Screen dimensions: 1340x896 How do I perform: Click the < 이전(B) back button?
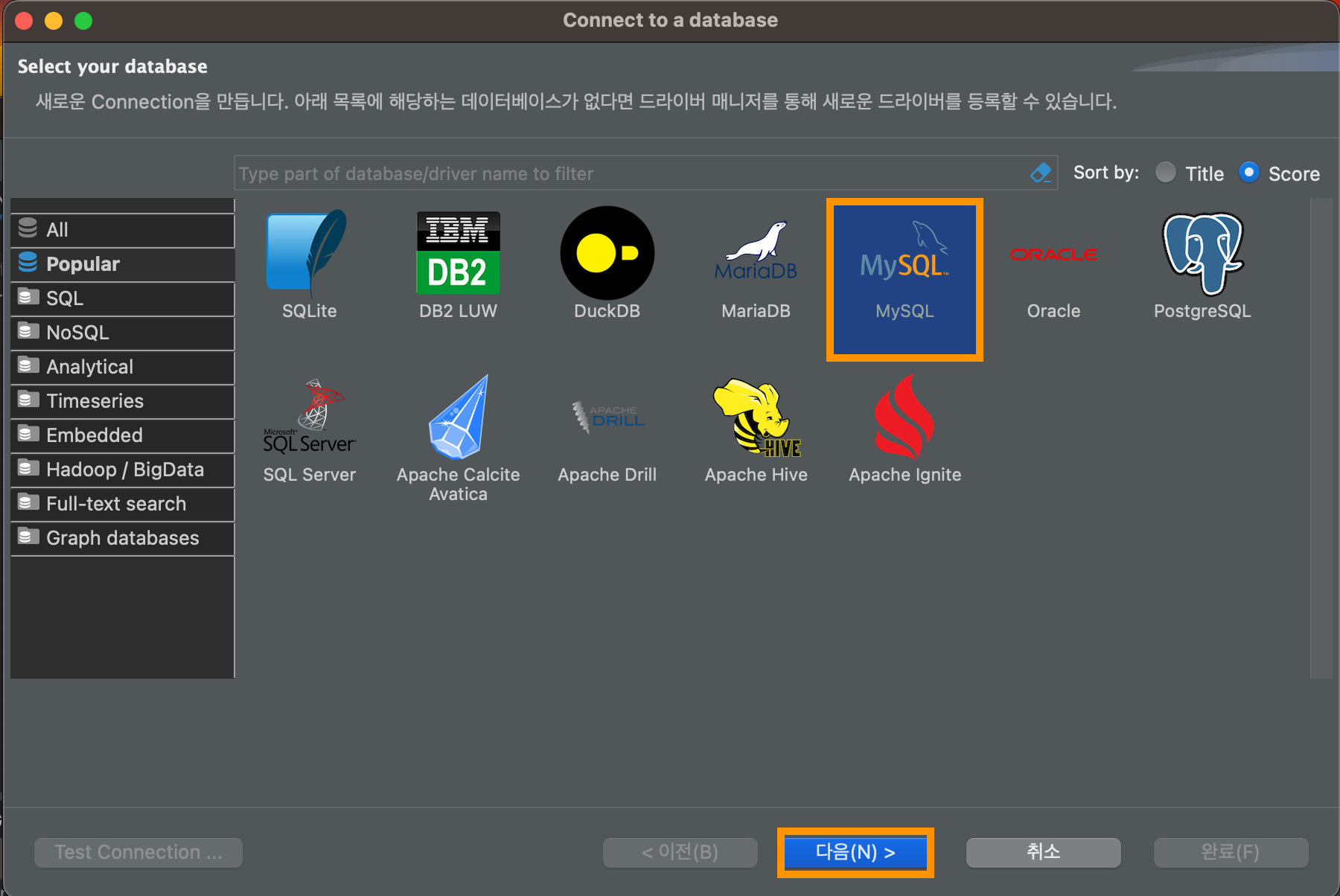[680, 852]
